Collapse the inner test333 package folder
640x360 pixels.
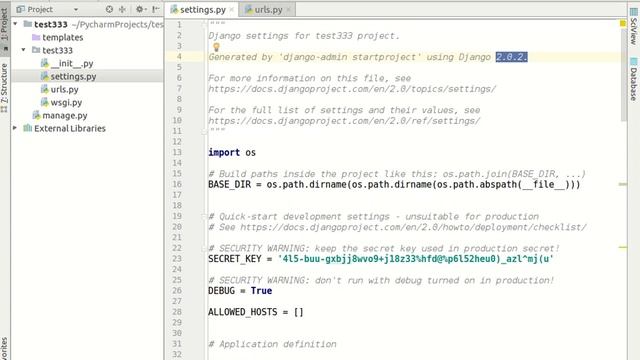coord(24,50)
